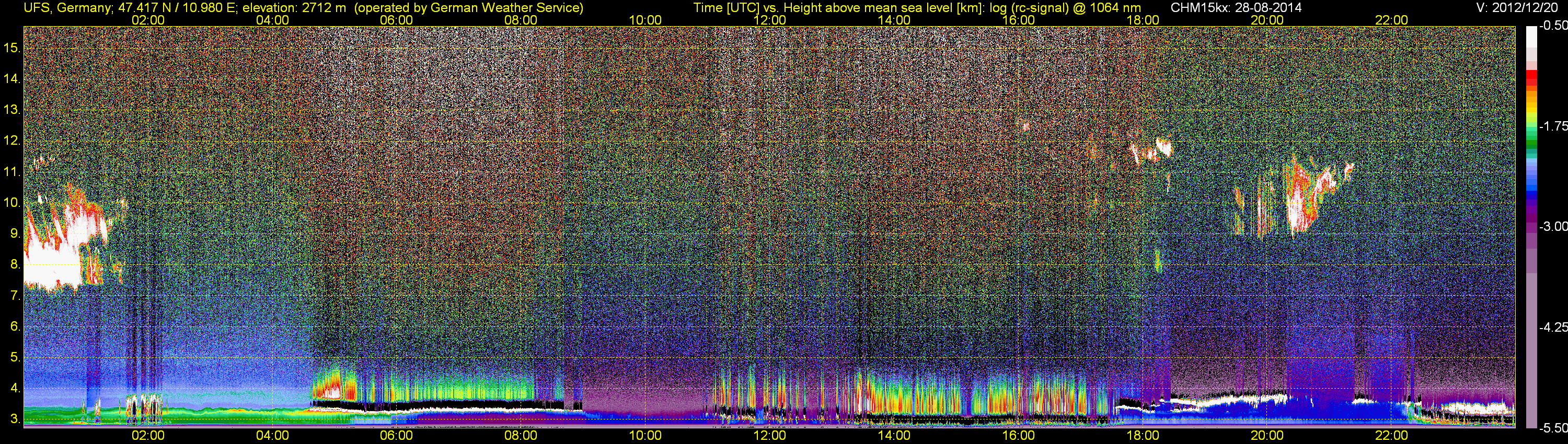
Task: Click the 12:00 label on the lower time axis
Action: pos(769,436)
